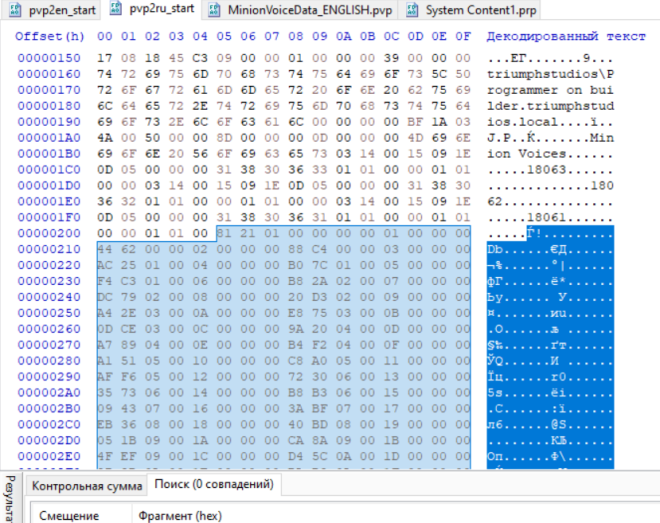Click decoded text 'rogrammer on bui'
Screen dimensions: 660x523
click(x=551, y=90)
